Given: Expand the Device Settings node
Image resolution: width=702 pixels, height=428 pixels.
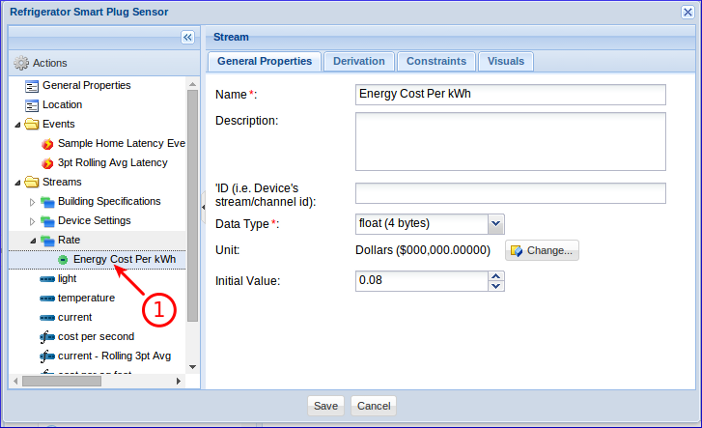Looking at the screenshot, I should click(x=32, y=221).
